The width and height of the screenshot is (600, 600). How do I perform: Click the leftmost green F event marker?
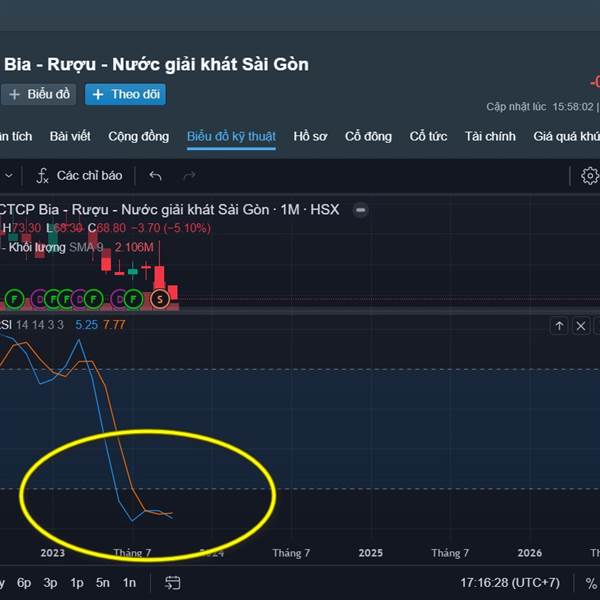point(15,299)
